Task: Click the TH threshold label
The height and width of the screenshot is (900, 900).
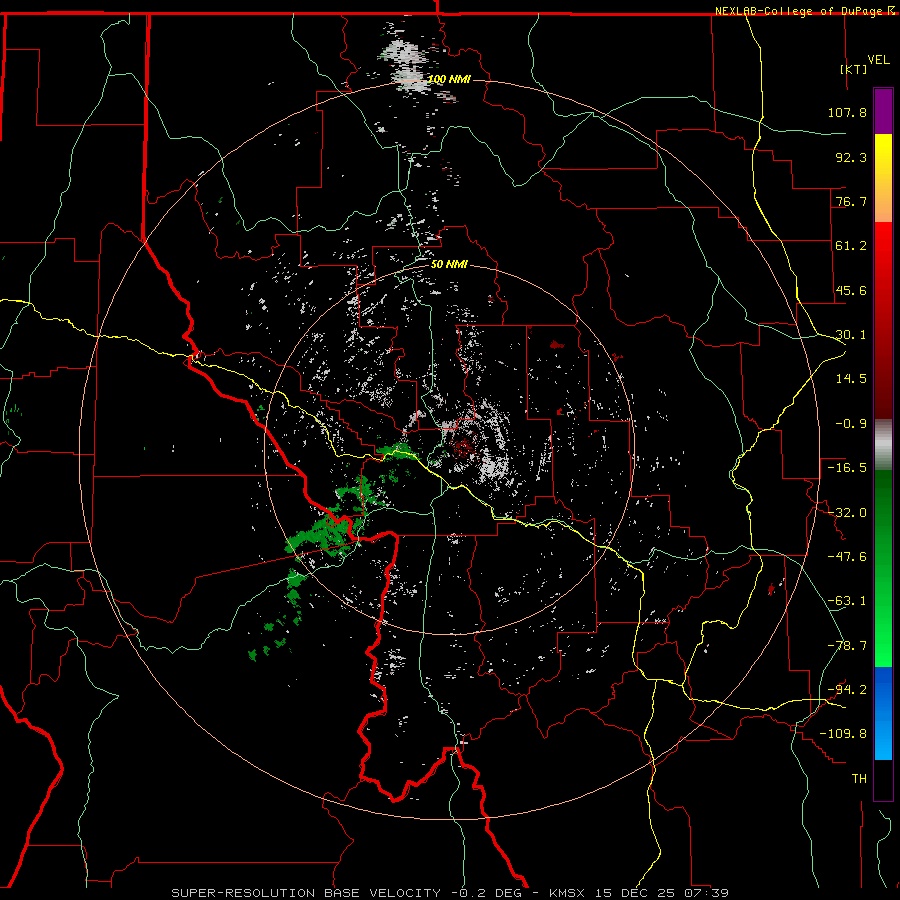Action: [859, 779]
